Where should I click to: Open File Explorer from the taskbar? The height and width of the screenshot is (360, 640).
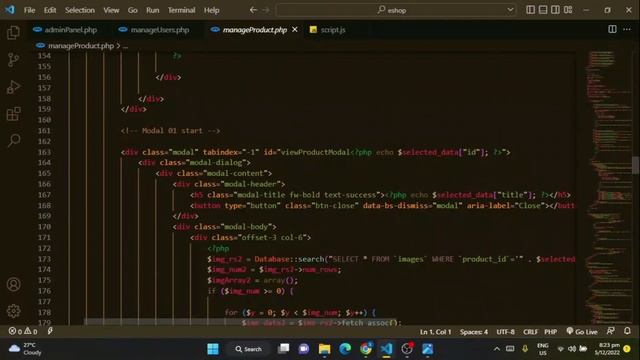pyautogui.click(x=324, y=349)
